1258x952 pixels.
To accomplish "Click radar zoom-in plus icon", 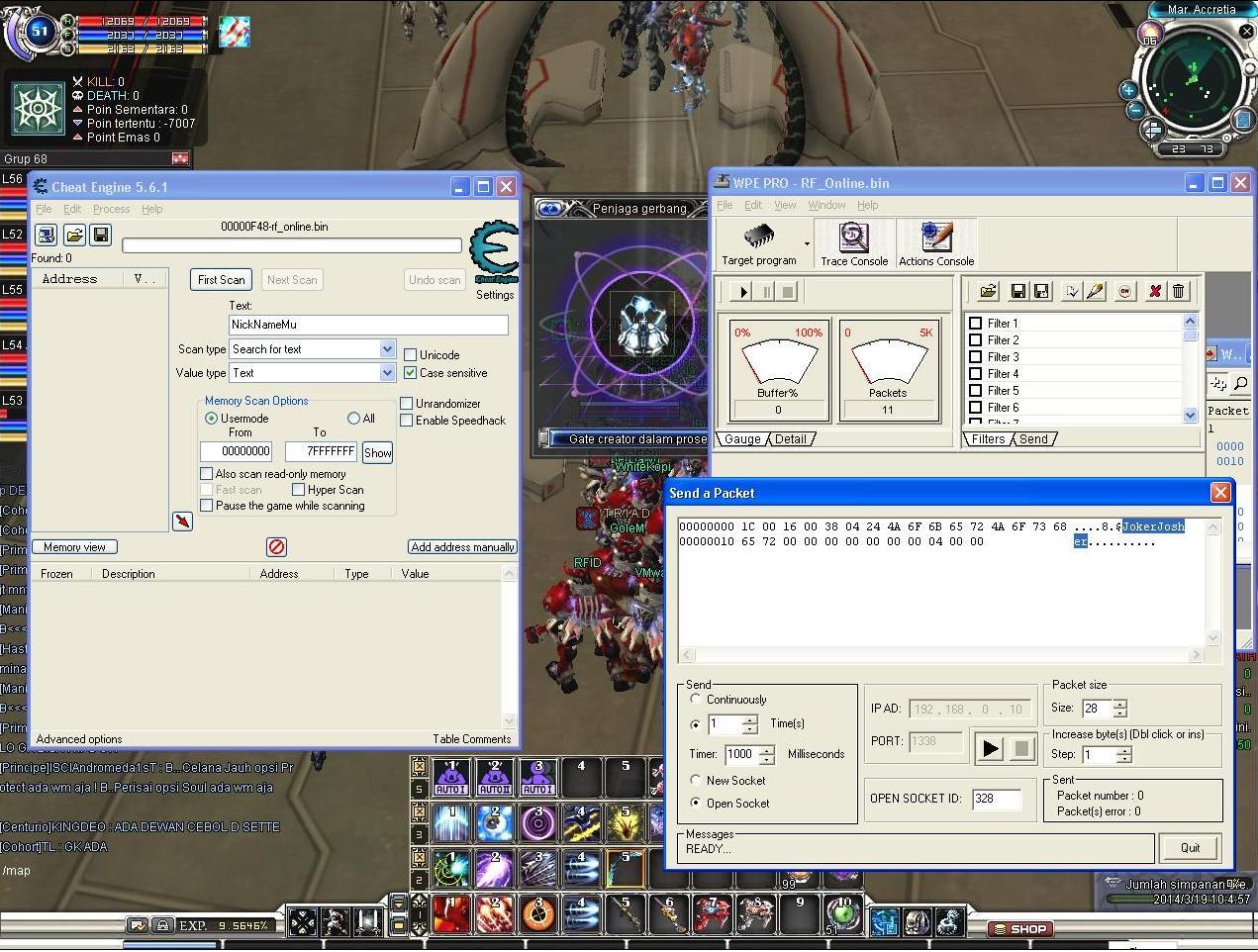I will [1127, 90].
